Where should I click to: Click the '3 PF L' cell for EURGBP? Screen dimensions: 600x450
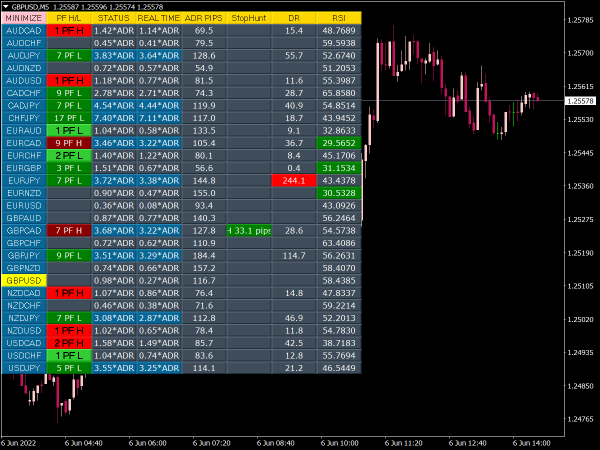[x=69, y=168]
